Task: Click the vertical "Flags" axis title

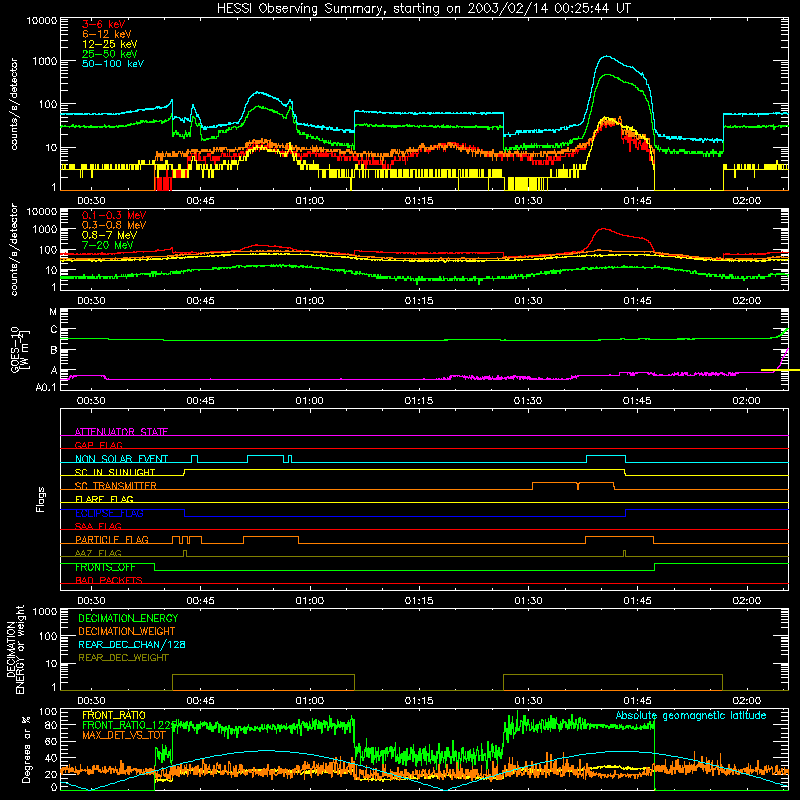Action: 41,499
